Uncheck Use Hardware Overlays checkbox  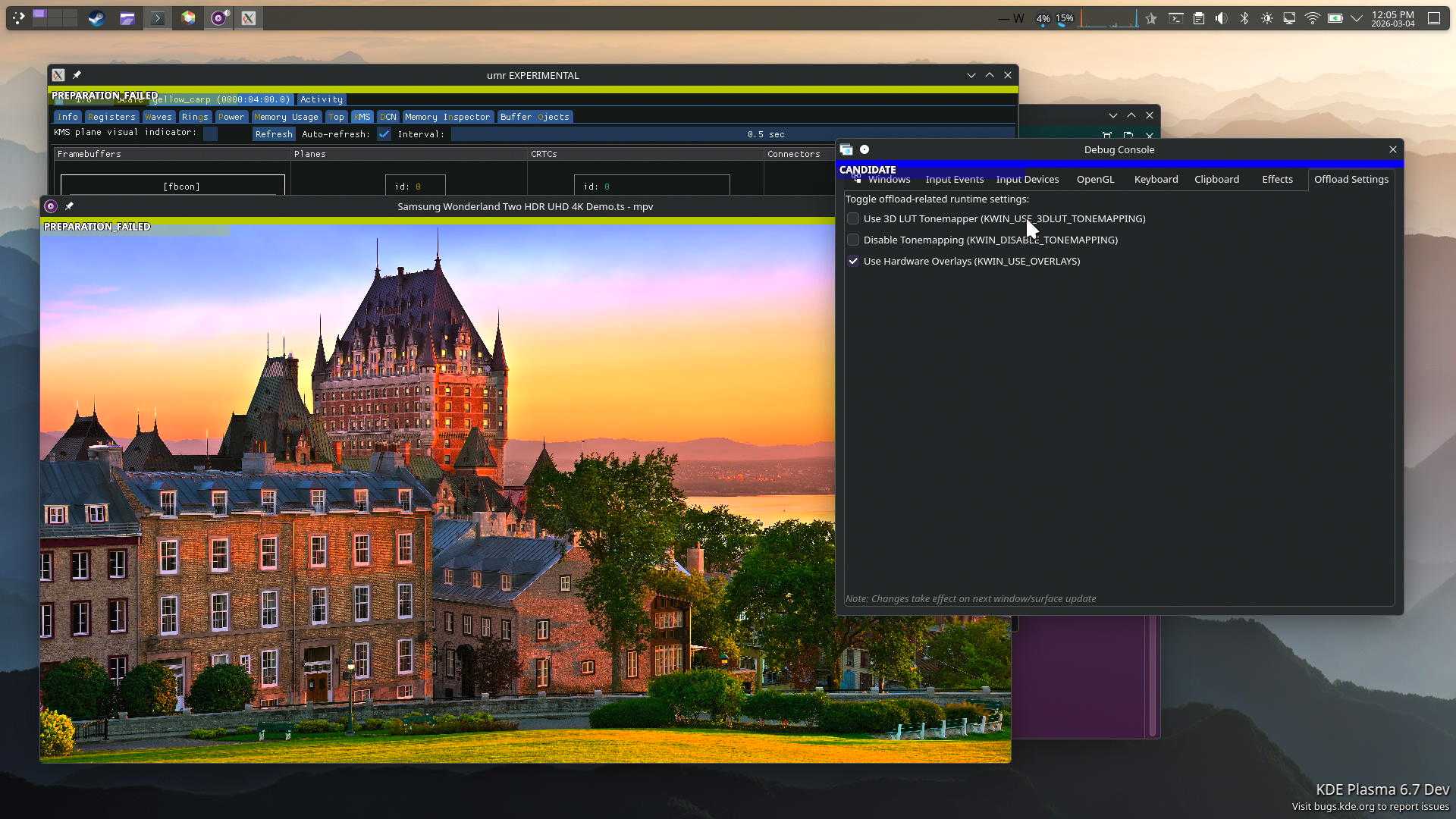coord(853,261)
